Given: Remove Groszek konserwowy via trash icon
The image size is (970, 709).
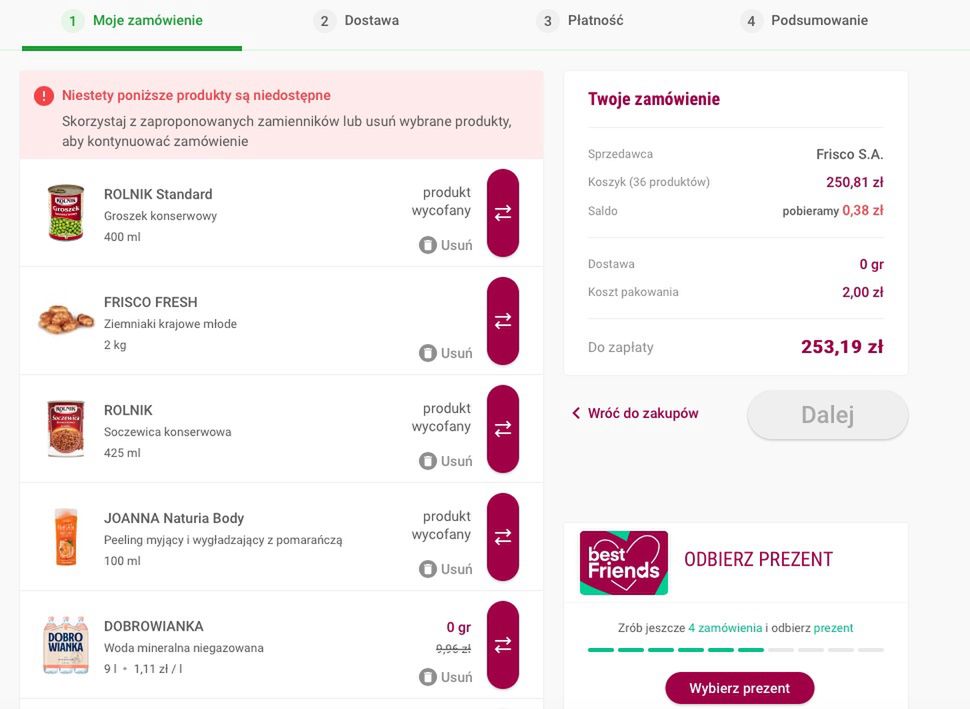Looking at the screenshot, I should pos(445,245).
